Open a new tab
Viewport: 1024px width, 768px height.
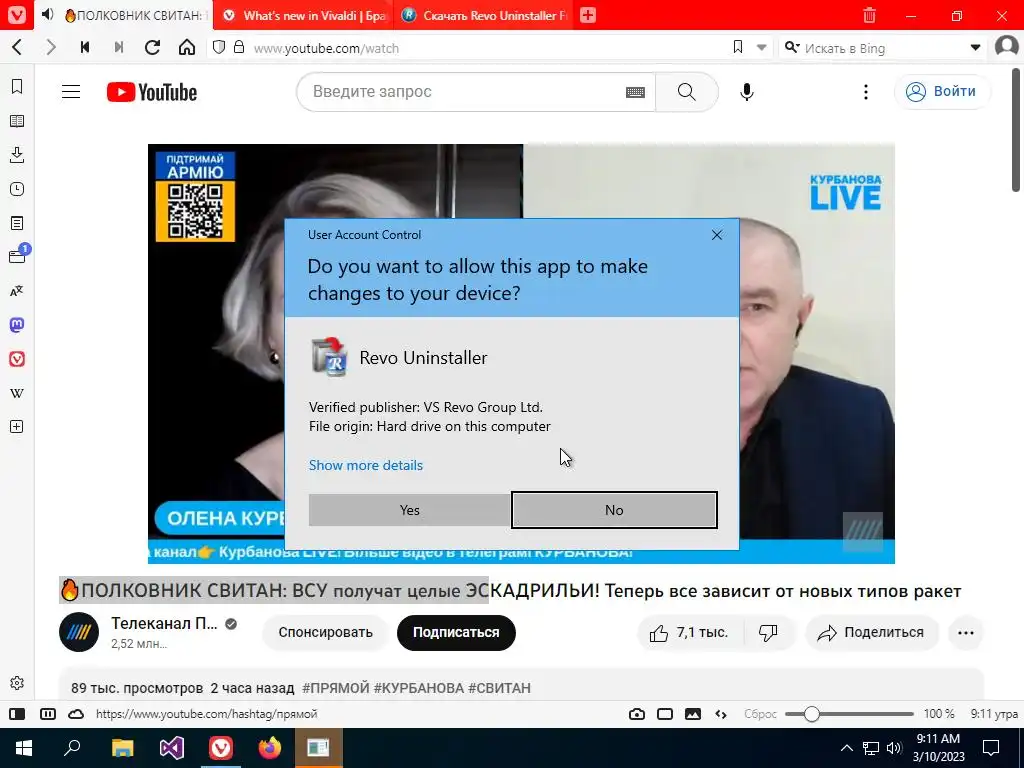pyautogui.click(x=588, y=15)
